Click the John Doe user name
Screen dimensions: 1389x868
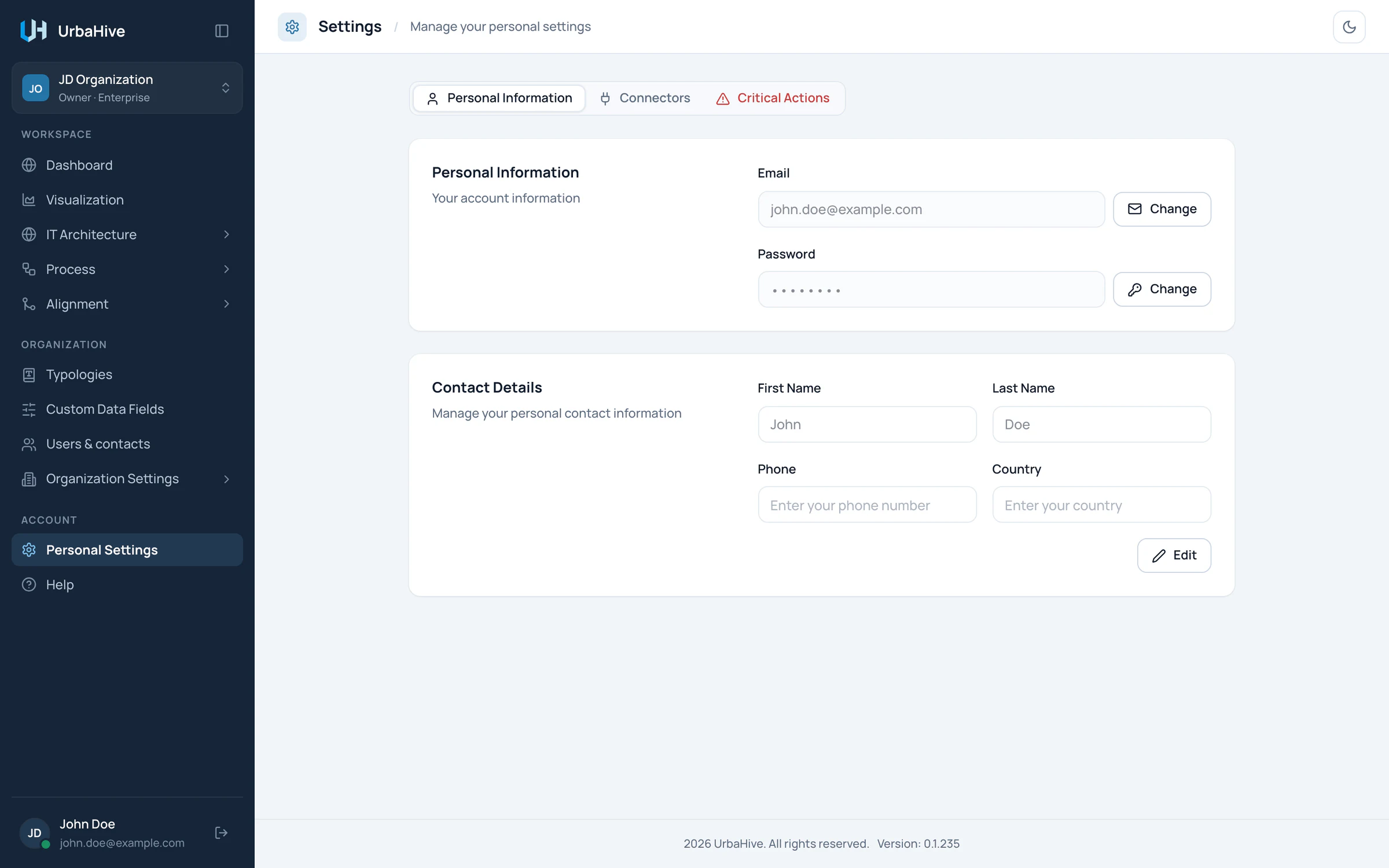click(87, 824)
